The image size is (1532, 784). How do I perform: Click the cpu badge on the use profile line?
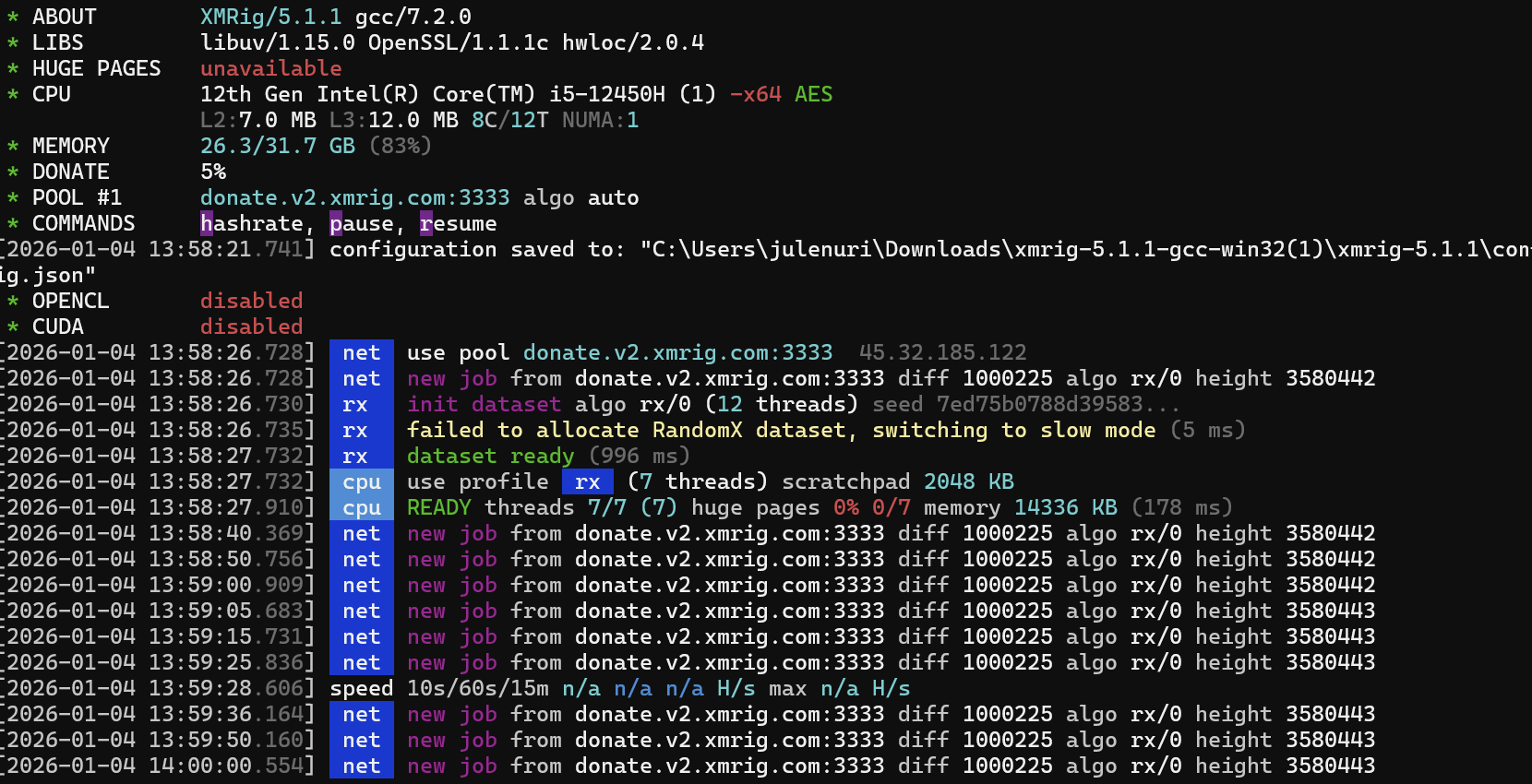point(361,482)
